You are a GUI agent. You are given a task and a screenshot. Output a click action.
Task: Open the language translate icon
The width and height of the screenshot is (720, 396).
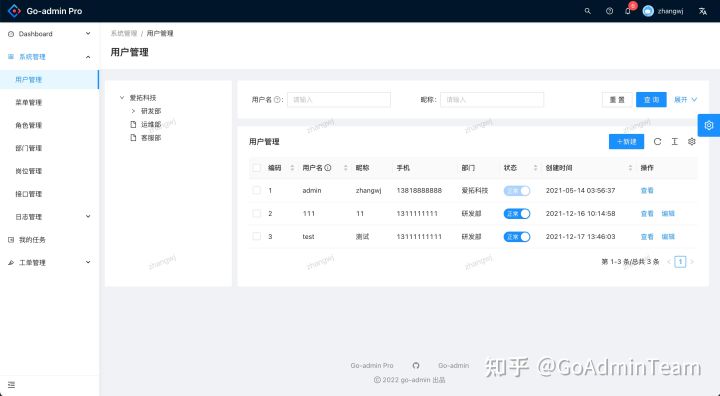pyautogui.click(x=703, y=11)
